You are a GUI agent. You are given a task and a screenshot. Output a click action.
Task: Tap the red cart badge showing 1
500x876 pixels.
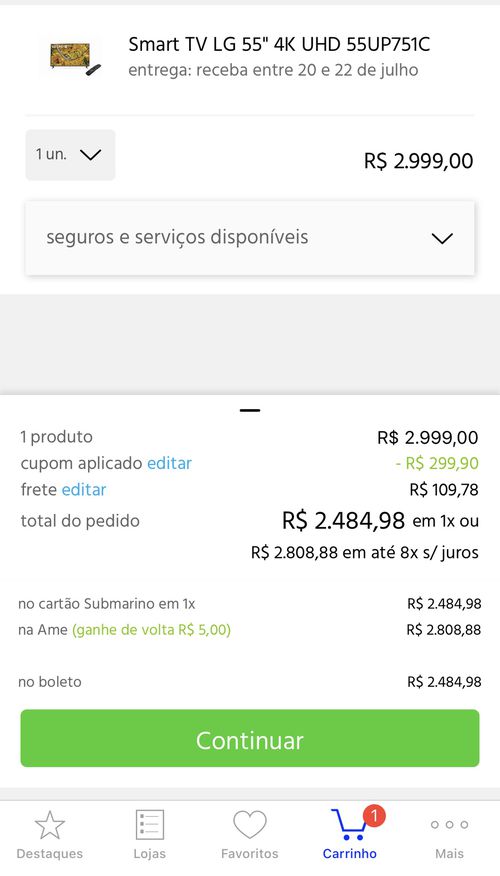tap(374, 816)
